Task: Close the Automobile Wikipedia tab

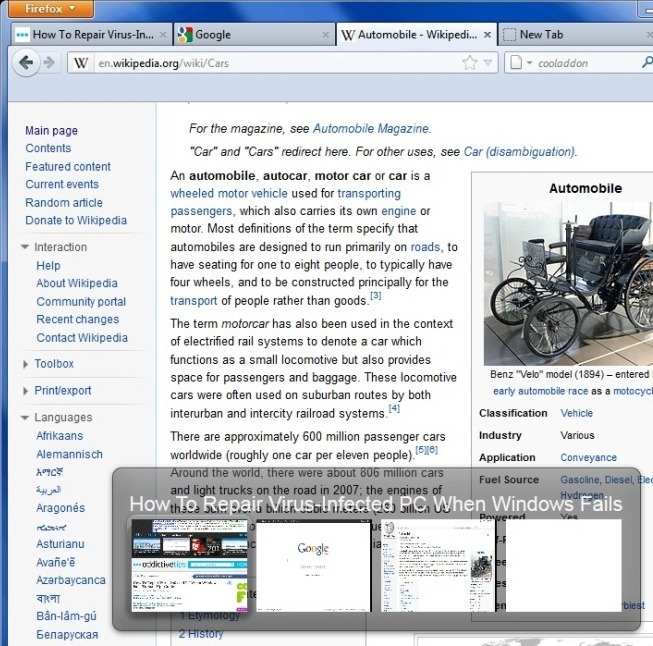Action: point(487,35)
